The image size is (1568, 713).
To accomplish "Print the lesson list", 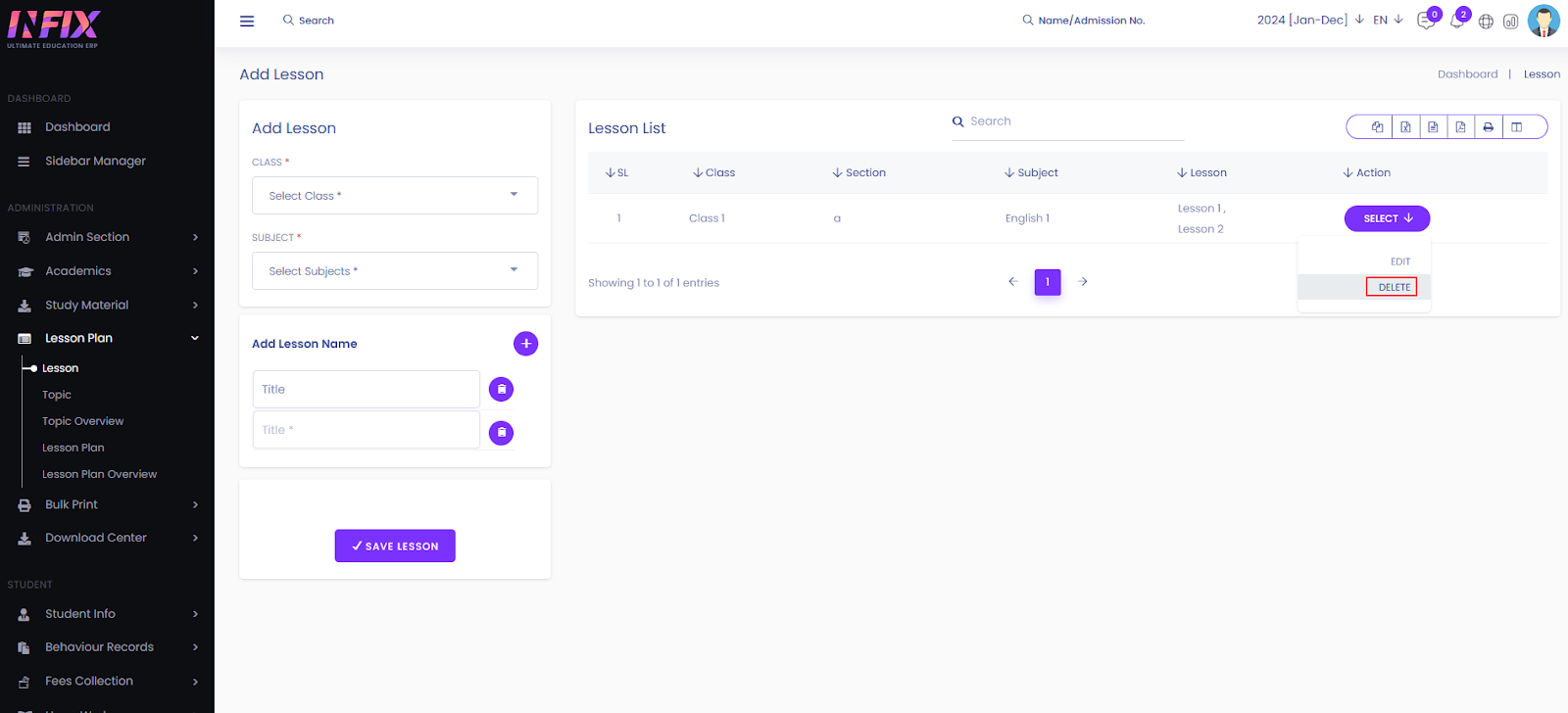I will [x=1488, y=127].
